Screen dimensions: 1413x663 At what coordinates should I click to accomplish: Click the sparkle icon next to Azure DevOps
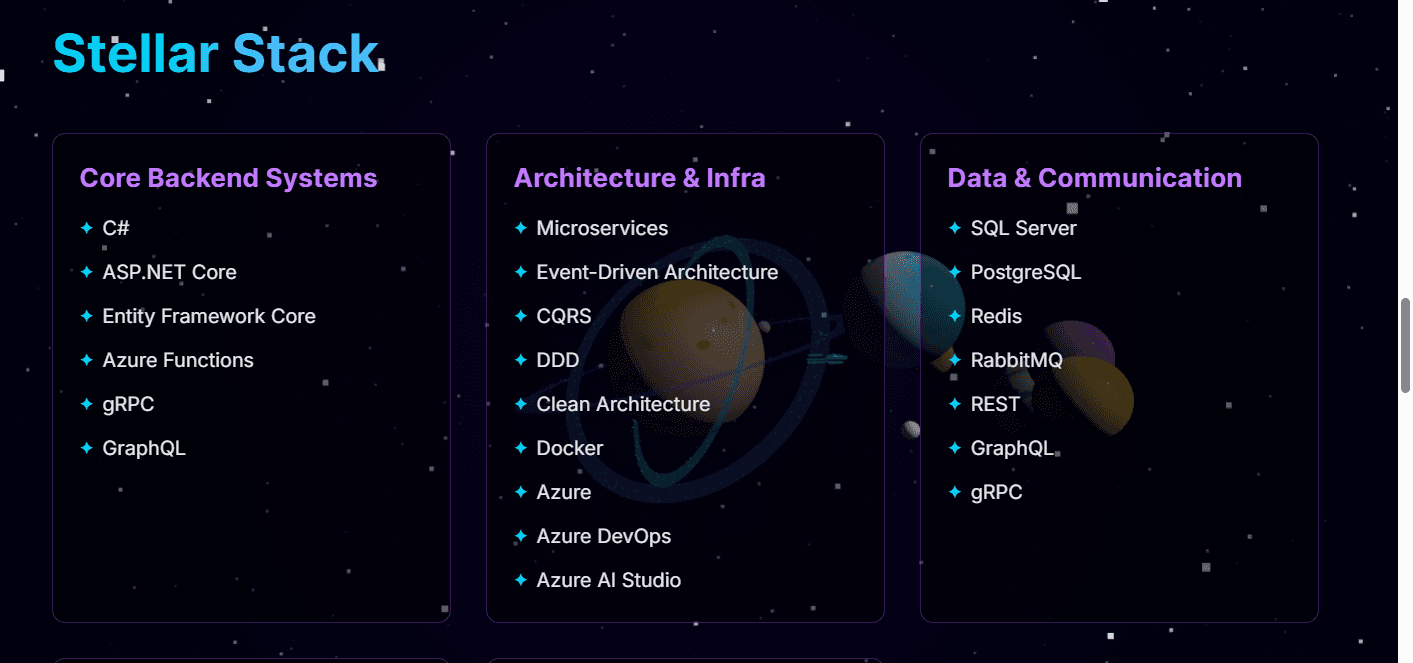[x=520, y=535]
